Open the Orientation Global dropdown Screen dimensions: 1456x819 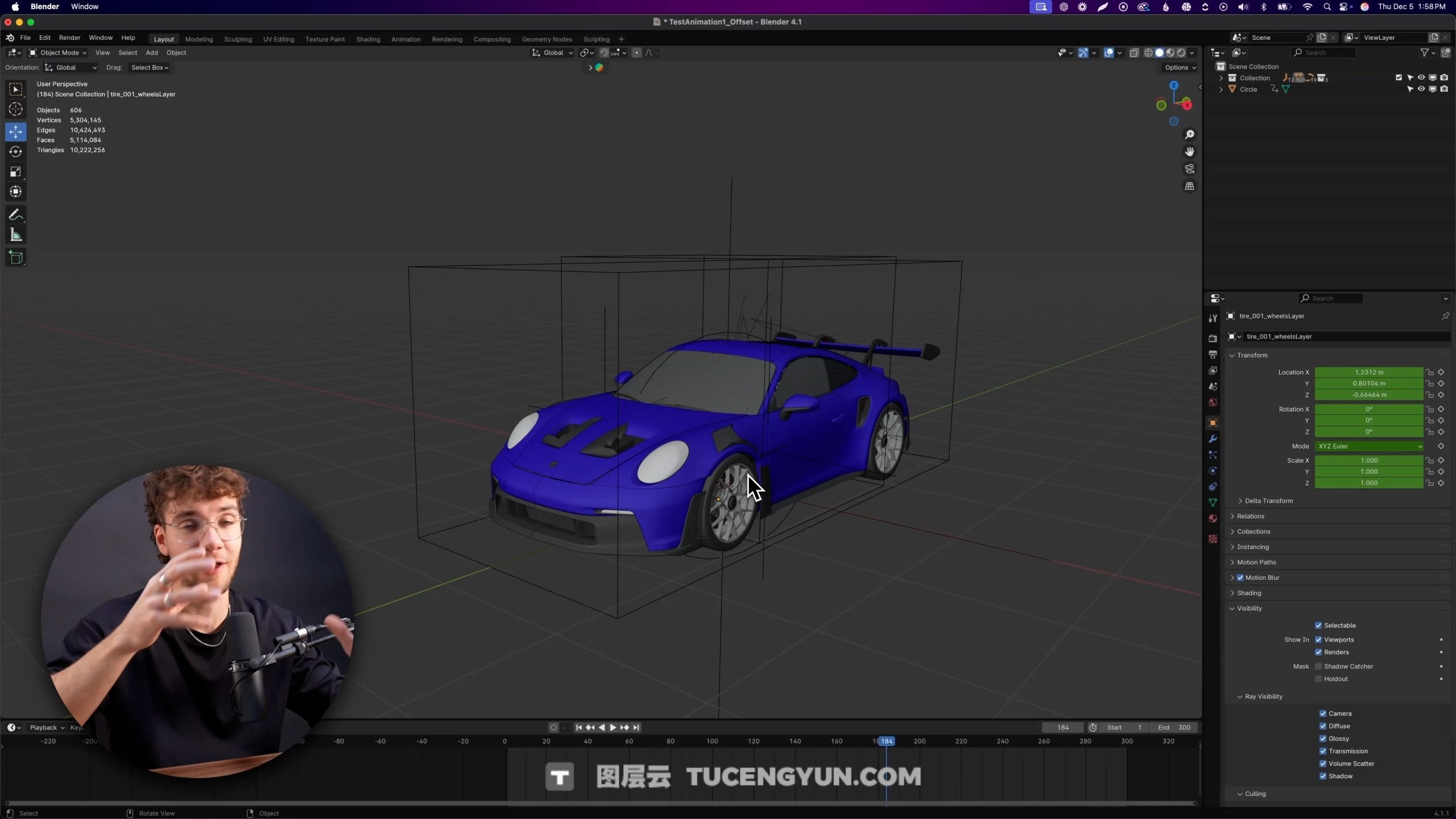pyautogui.click(x=71, y=67)
